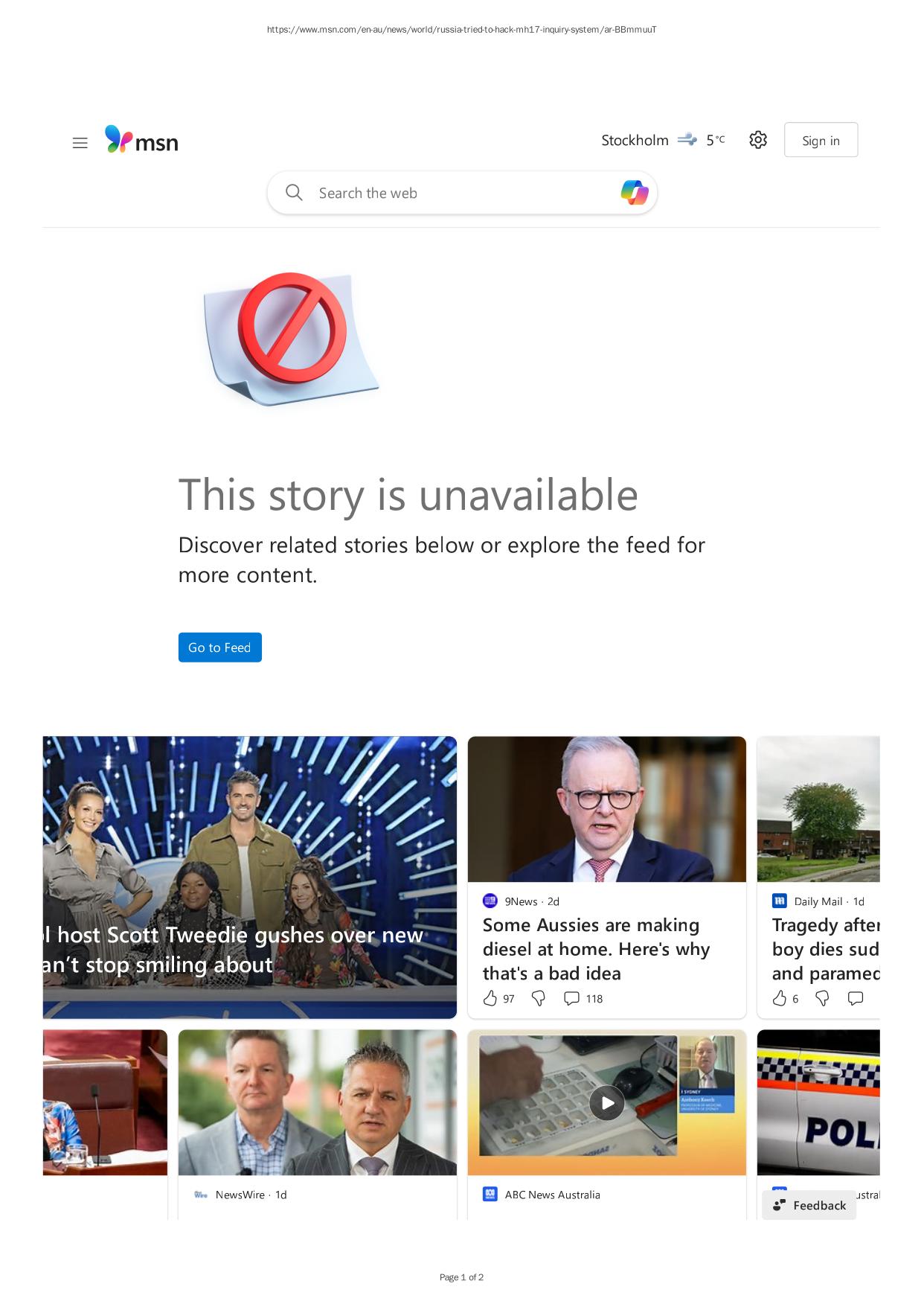Play the ABC News Australia video
The height and width of the screenshot is (1307, 924).
[x=607, y=1103]
